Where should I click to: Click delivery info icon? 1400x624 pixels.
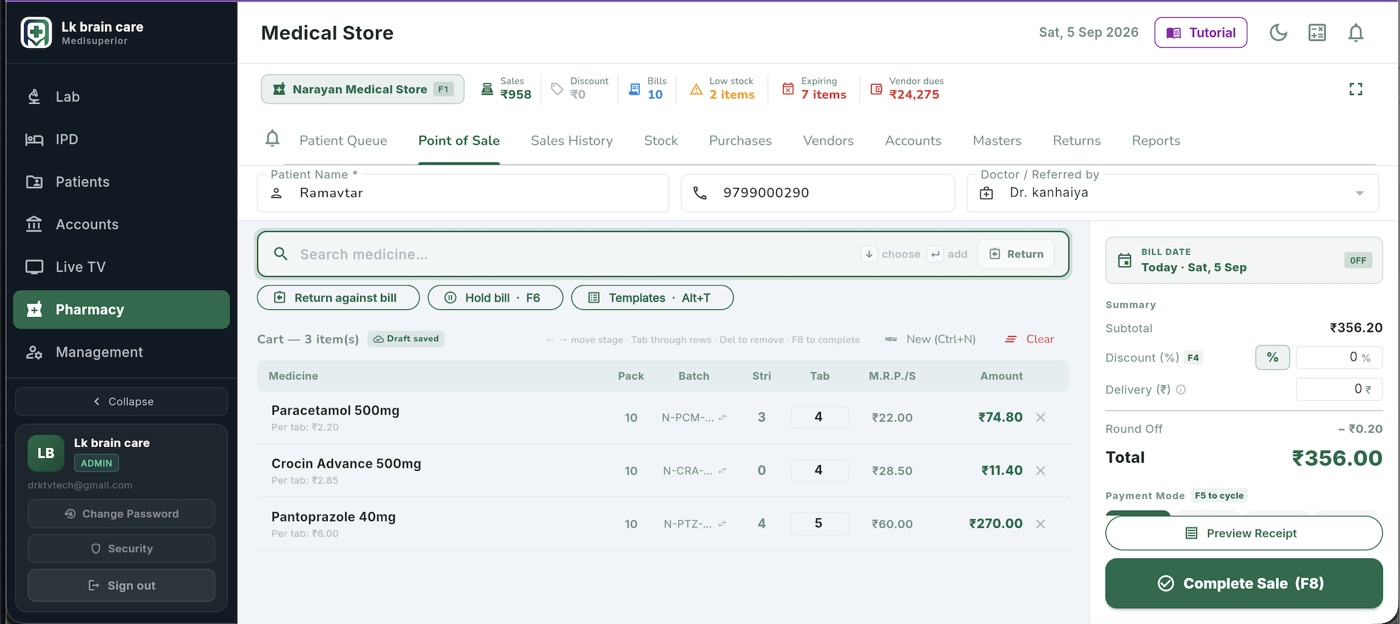(x=1181, y=390)
